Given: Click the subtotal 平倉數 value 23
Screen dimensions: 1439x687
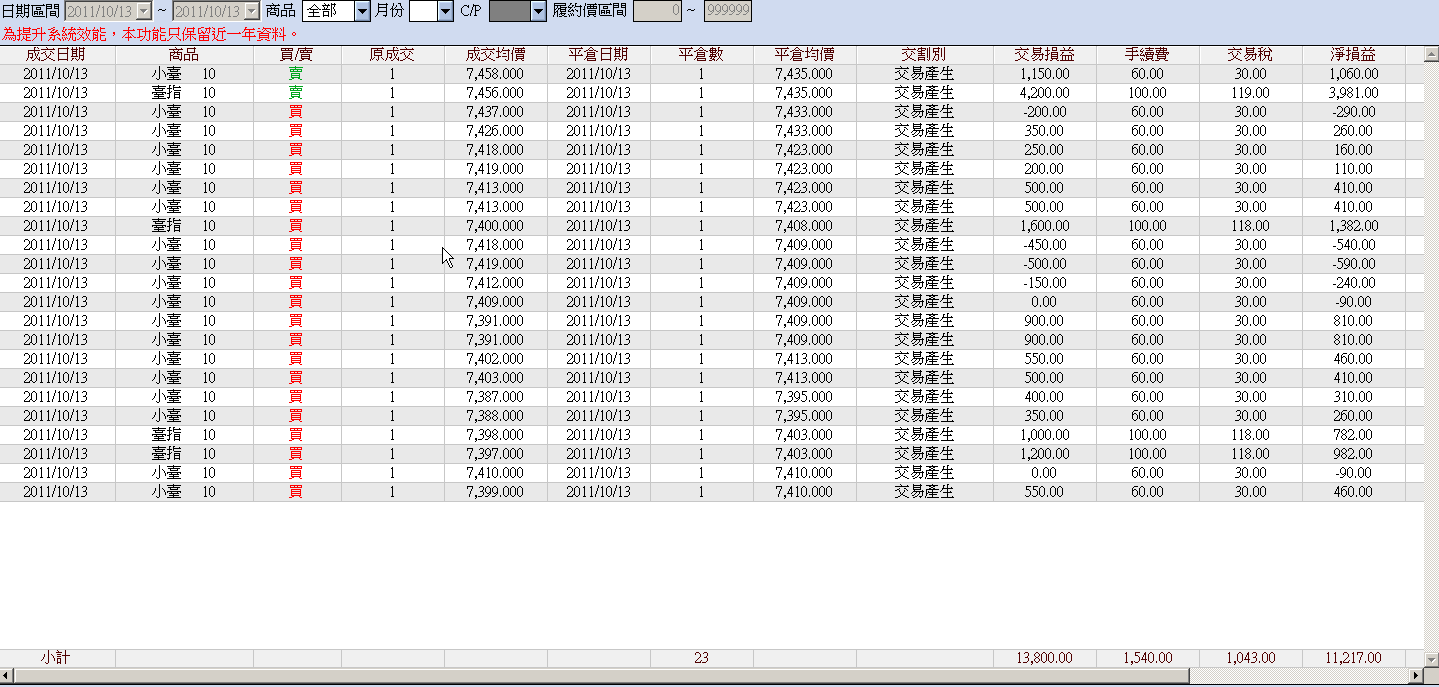Looking at the screenshot, I should click(x=701, y=658).
